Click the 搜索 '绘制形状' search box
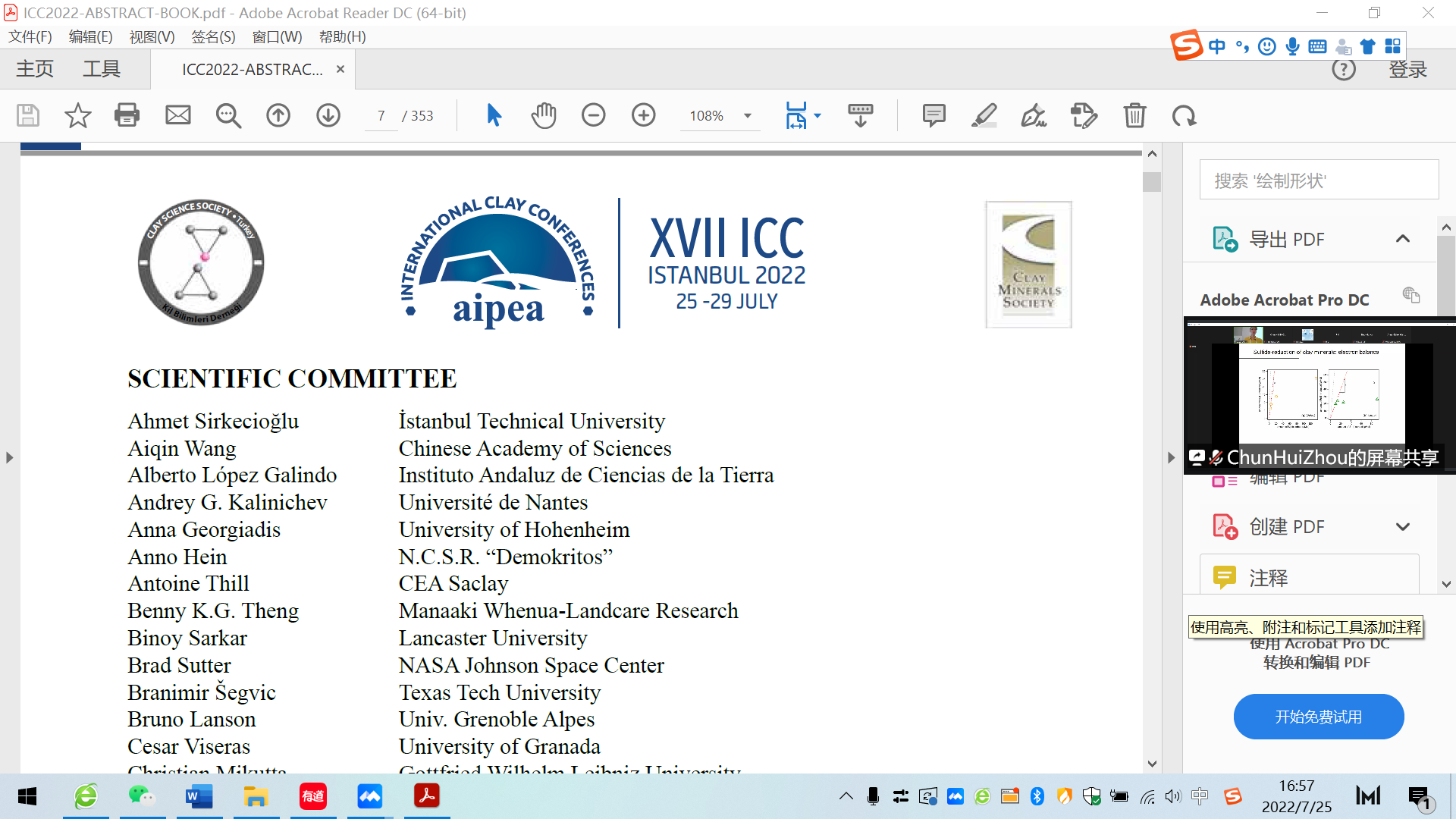The image size is (1456, 819). point(1319,180)
